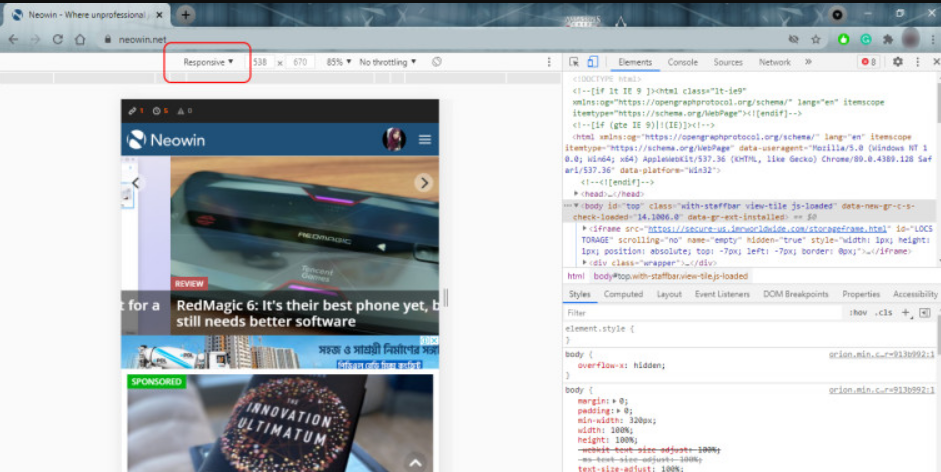Open the Extensions puzzle icon
This screenshot has height=472, width=941.
coord(888,39)
